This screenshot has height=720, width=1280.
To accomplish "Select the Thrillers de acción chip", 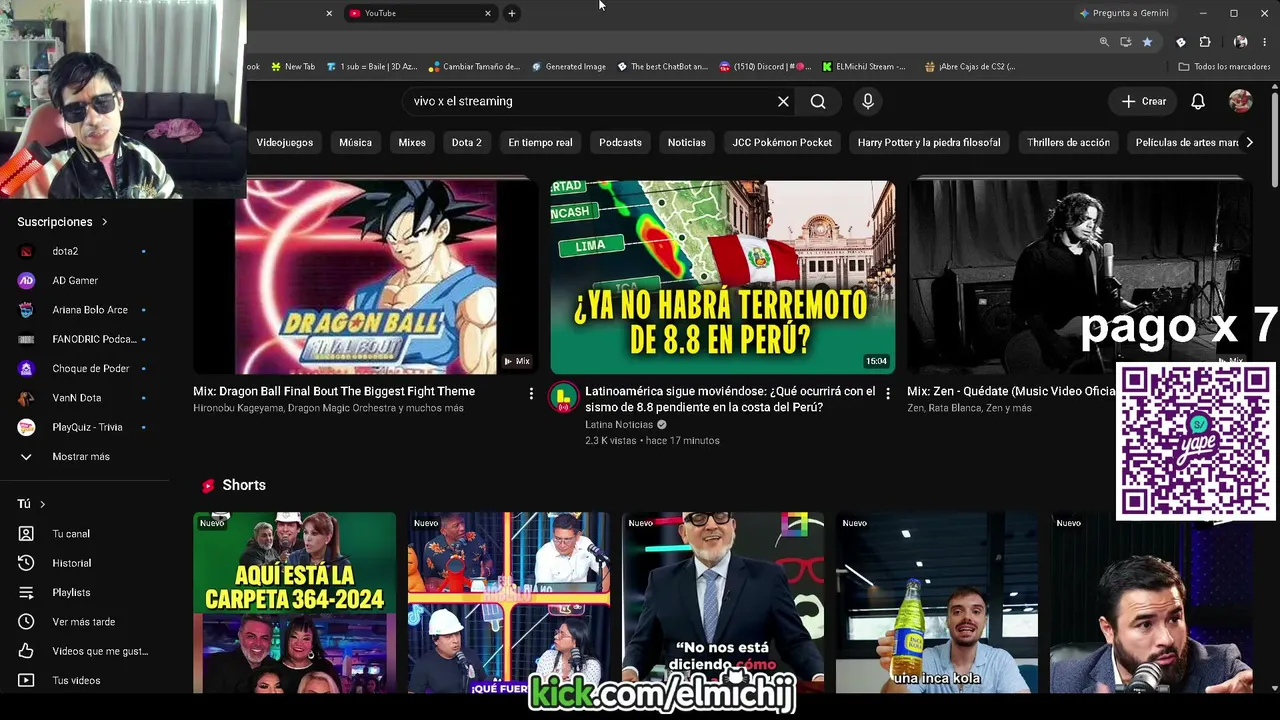I will (x=1068, y=142).
